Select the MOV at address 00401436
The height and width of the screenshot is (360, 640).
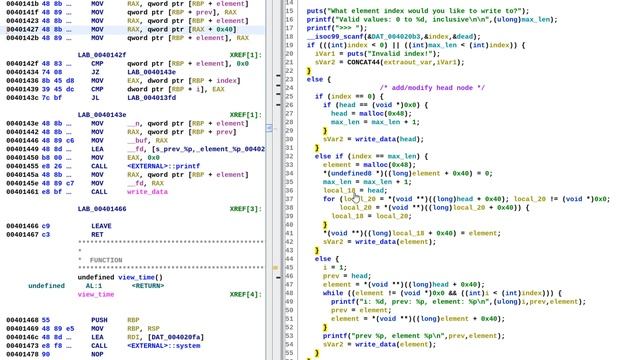point(123,81)
